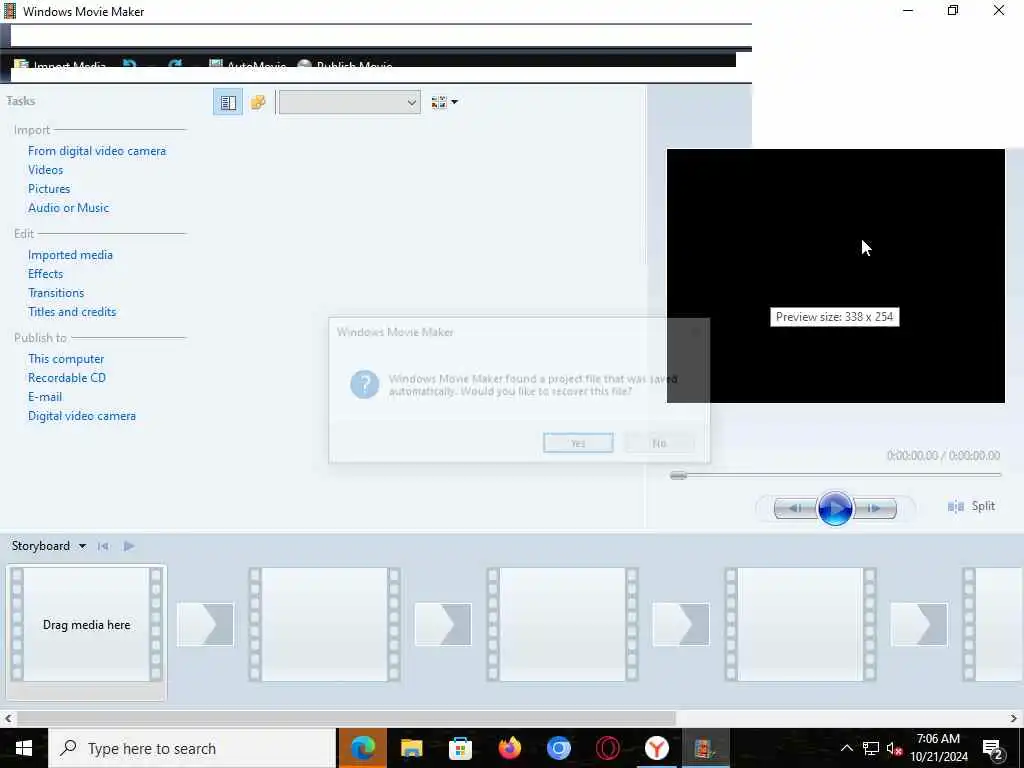Image resolution: width=1024 pixels, height=768 pixels.
Task: Open the Pictures import link
Action: tap(49, 189)
